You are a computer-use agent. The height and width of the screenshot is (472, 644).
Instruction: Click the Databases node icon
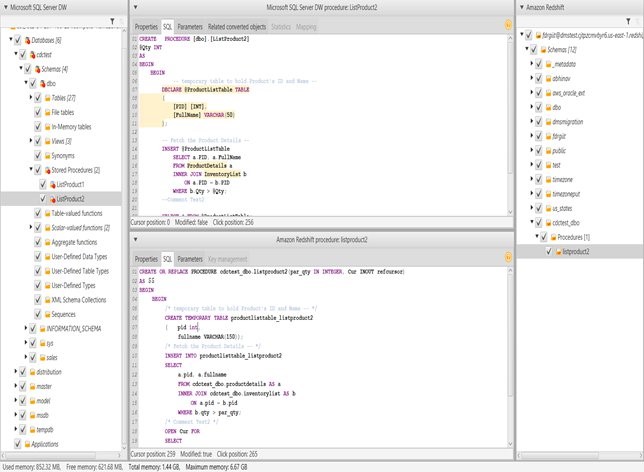pos(27,40)
